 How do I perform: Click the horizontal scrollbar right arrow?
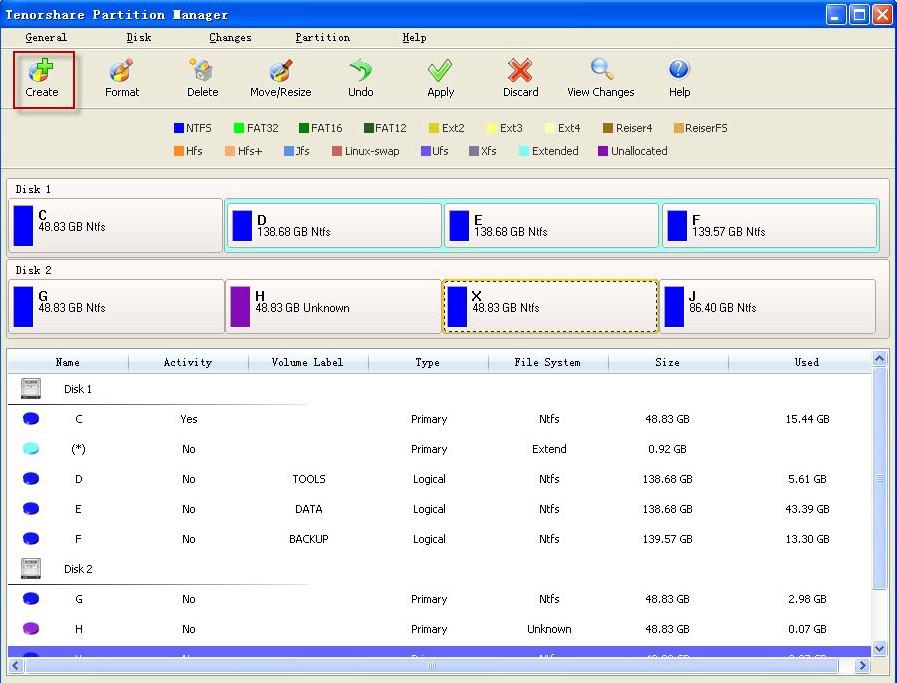pos(863,665)
